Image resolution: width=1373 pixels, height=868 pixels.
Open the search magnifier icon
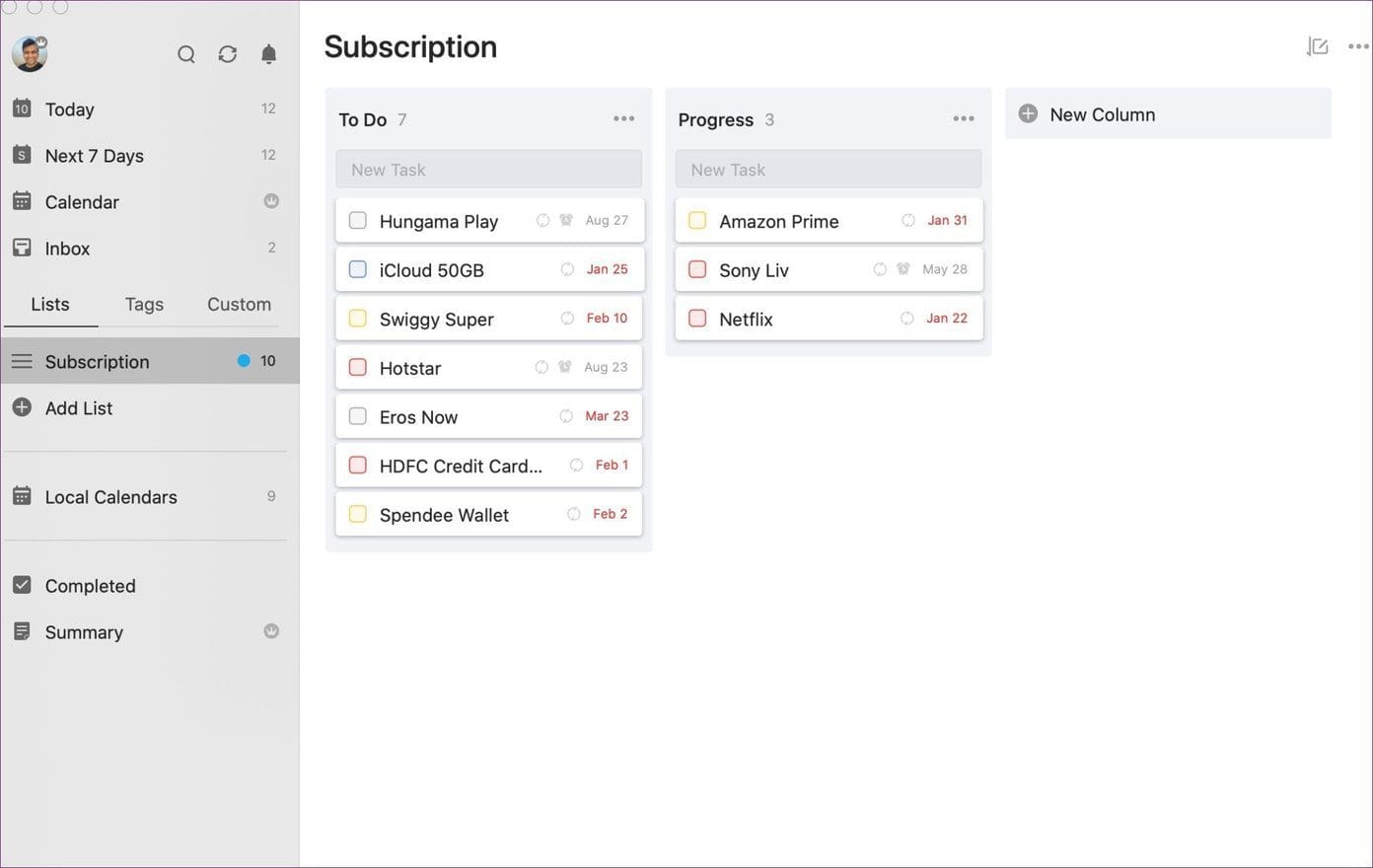click(186, 54)
